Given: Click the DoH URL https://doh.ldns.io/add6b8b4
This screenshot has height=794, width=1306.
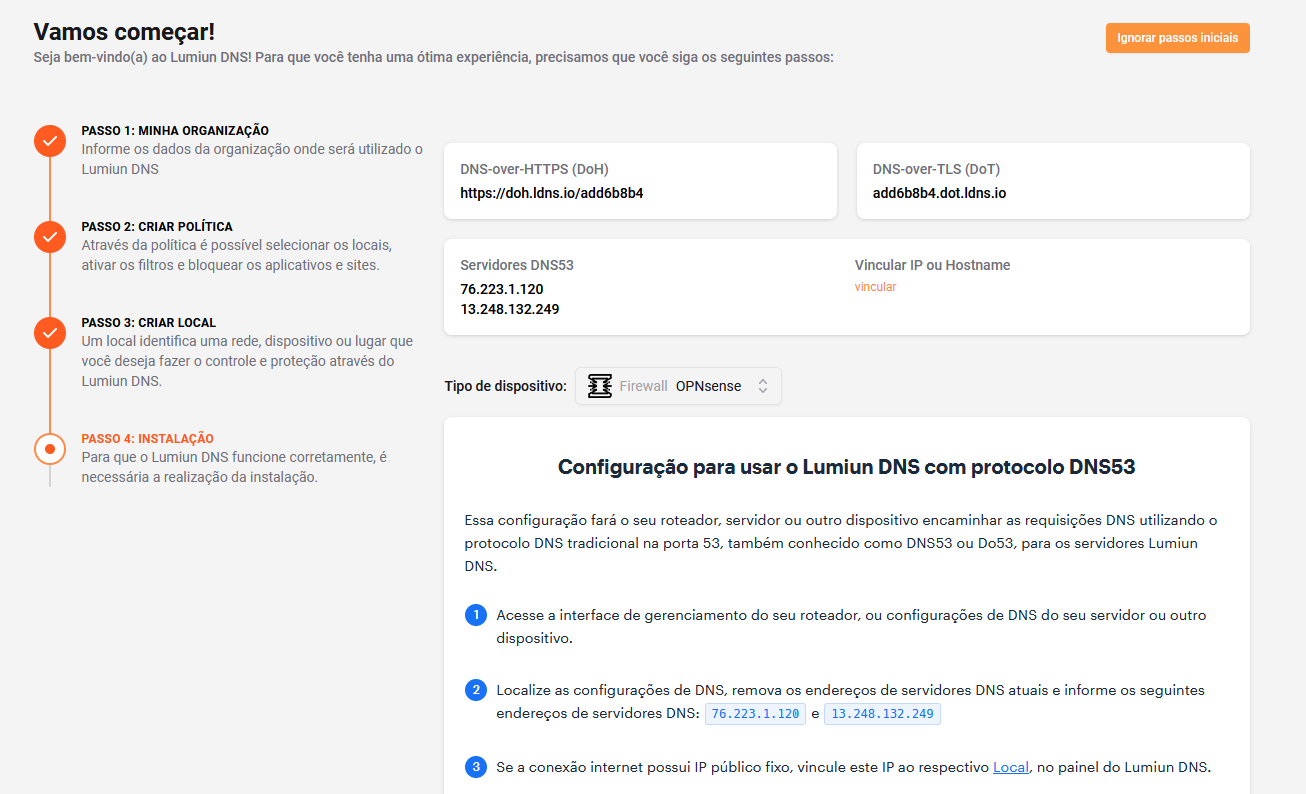Looking at the screenshot, I should (552, 193).
